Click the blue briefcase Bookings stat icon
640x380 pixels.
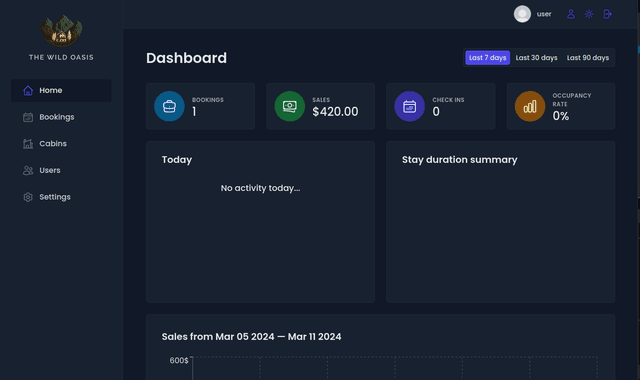(x=169, y=106)
